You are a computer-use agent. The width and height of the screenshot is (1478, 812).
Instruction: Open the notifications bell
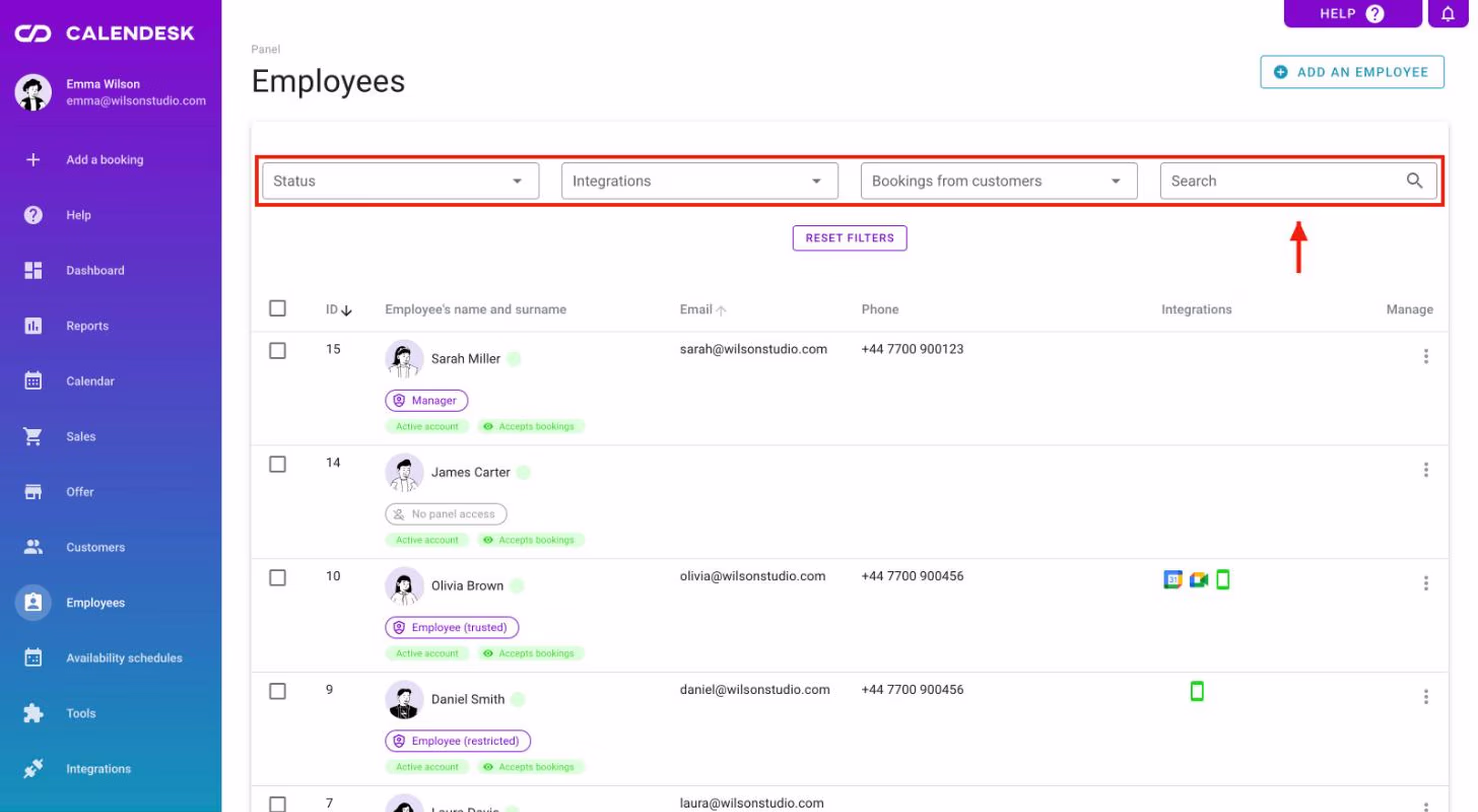pyautogui.click(x=1447, y=14)
